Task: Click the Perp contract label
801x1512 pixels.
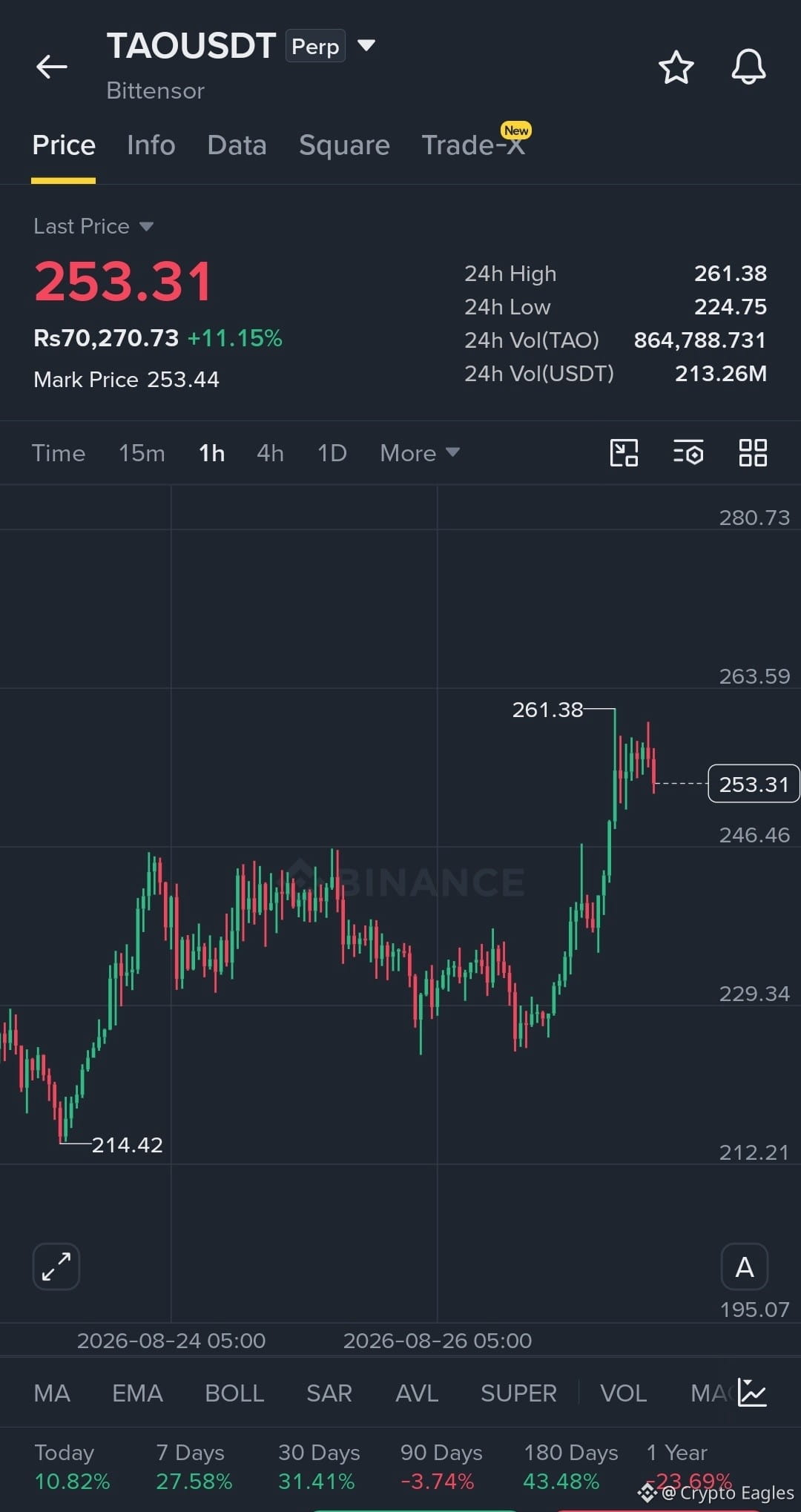Action: [x=315, y=46]
